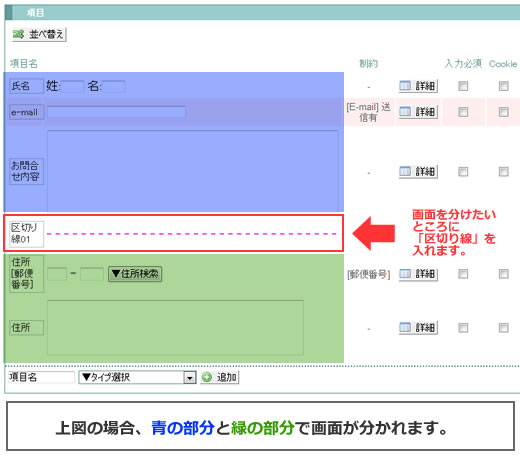Image resolution: width=520 pixels, height=464 pixels.
Task: Open 詳細 for the 氏名 row
Action: 418,86
